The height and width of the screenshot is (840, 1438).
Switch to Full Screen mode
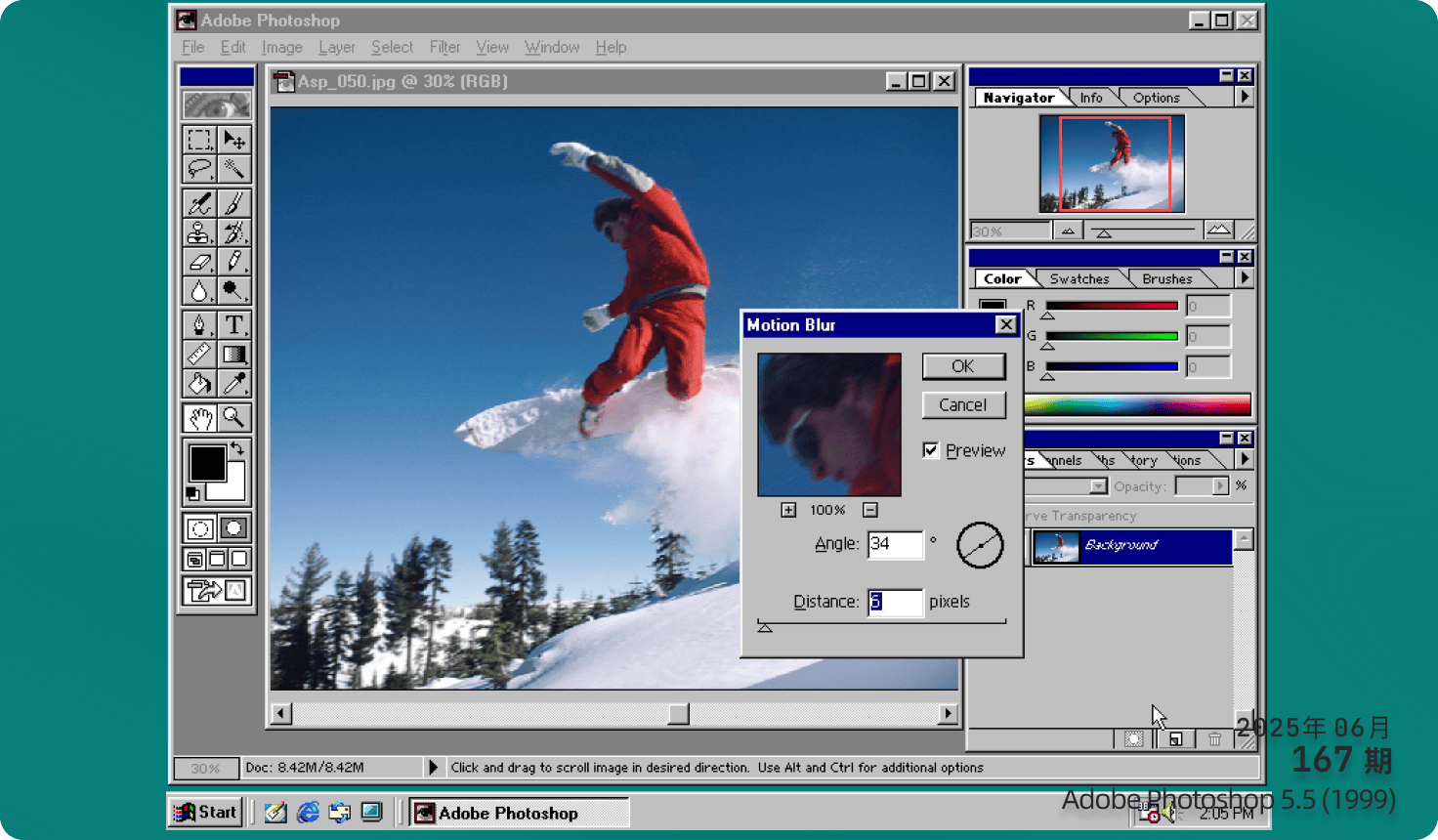pyautogui.click(x=239, y=560)
